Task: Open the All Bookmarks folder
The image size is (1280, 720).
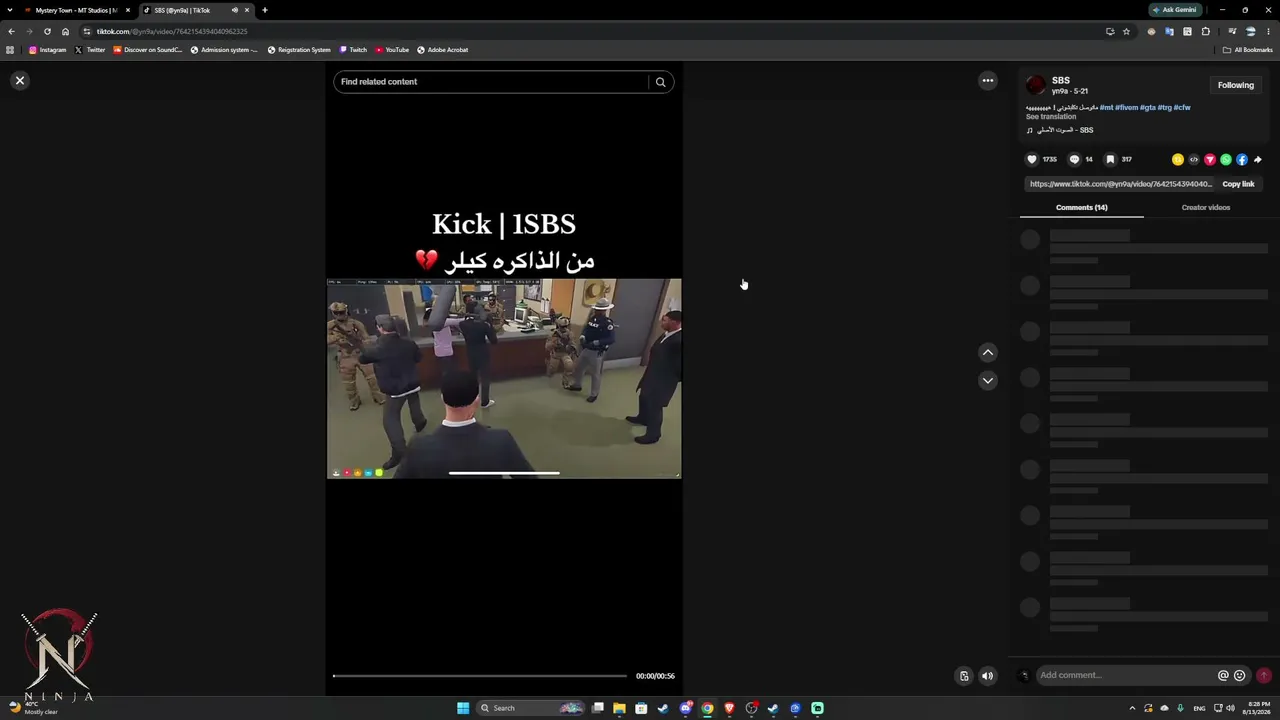Action: [1248, 50]
